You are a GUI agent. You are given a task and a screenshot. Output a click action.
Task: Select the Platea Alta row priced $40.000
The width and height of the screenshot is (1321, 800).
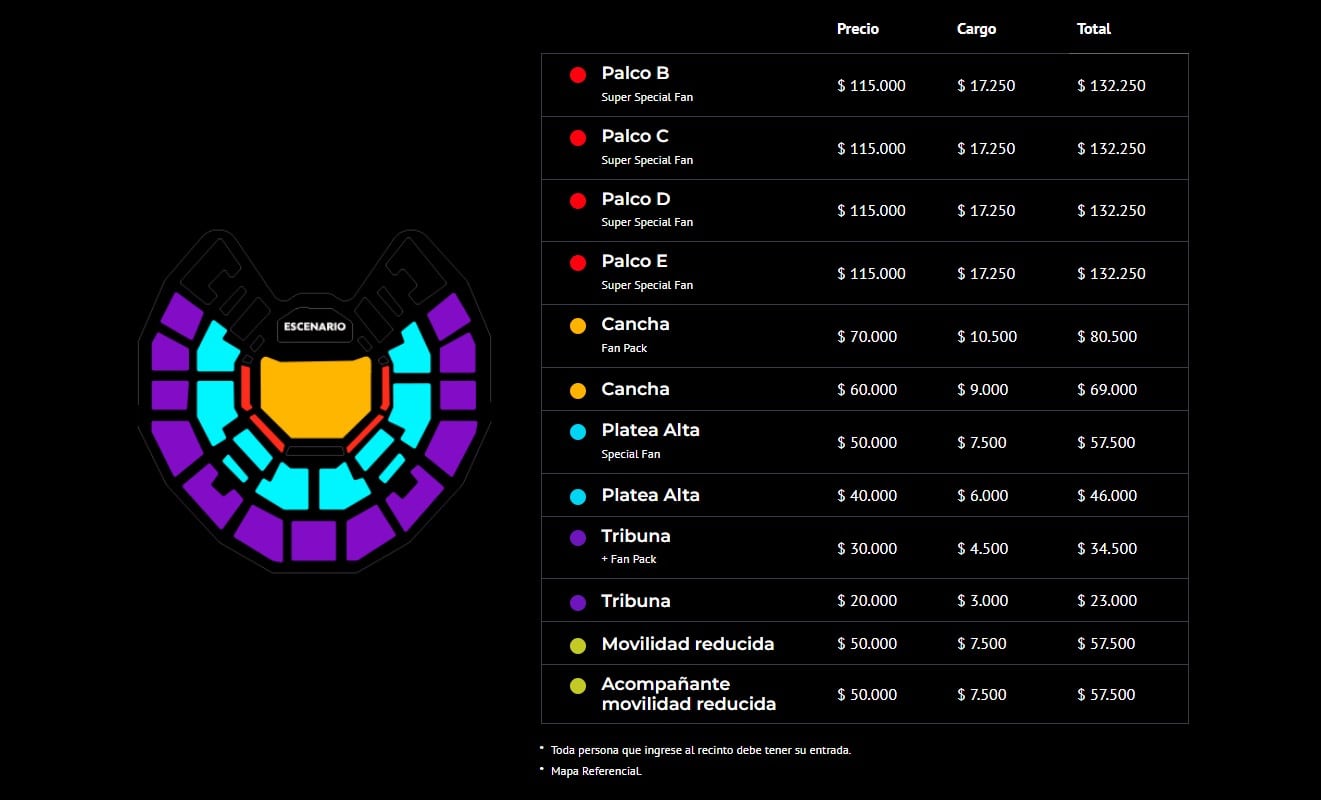pos(864,494)
